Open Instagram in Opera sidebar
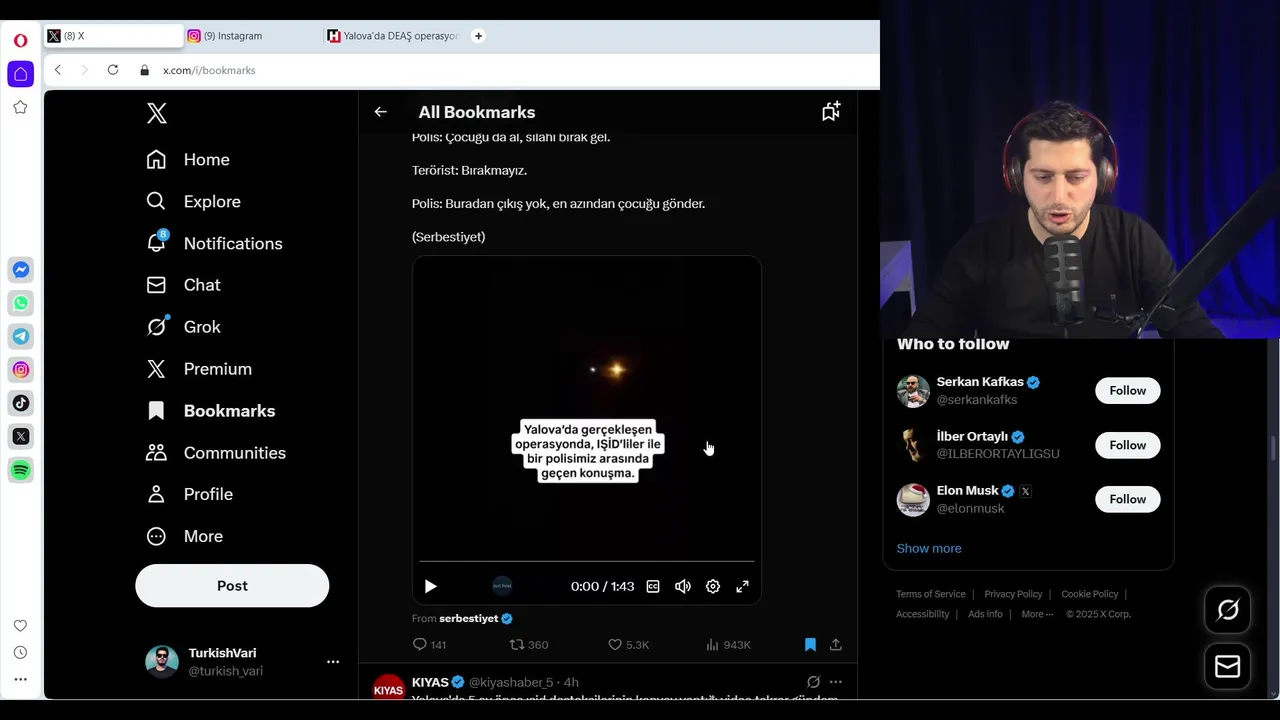 20,370
